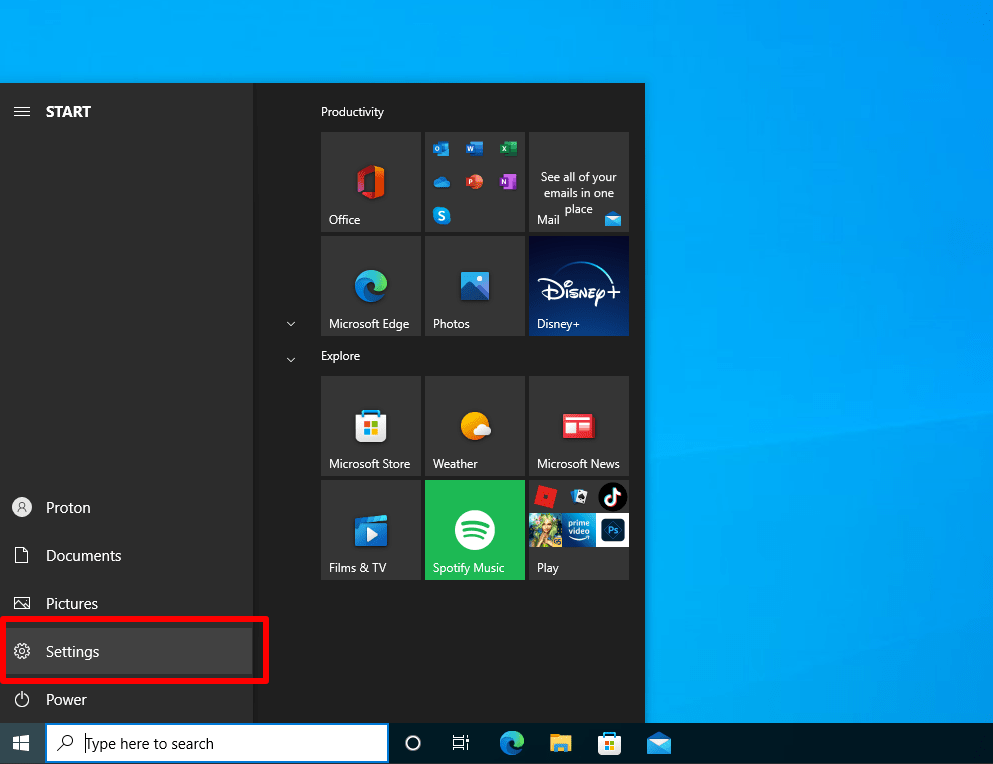Open Cortana from the taskbar
993x764 pixels.
(x=413, y=743)
